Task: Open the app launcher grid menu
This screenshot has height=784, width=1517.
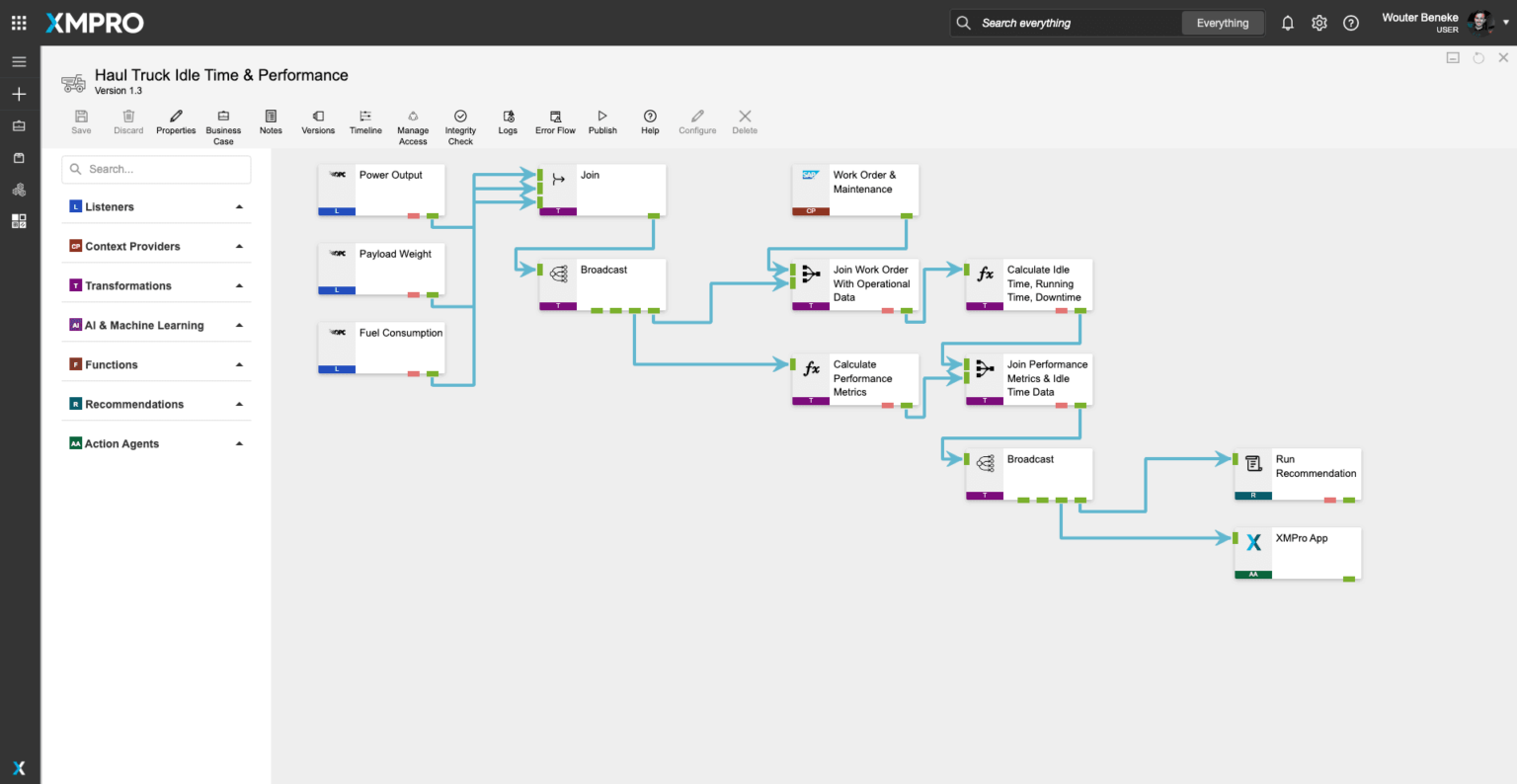Action: click(19, 23)
